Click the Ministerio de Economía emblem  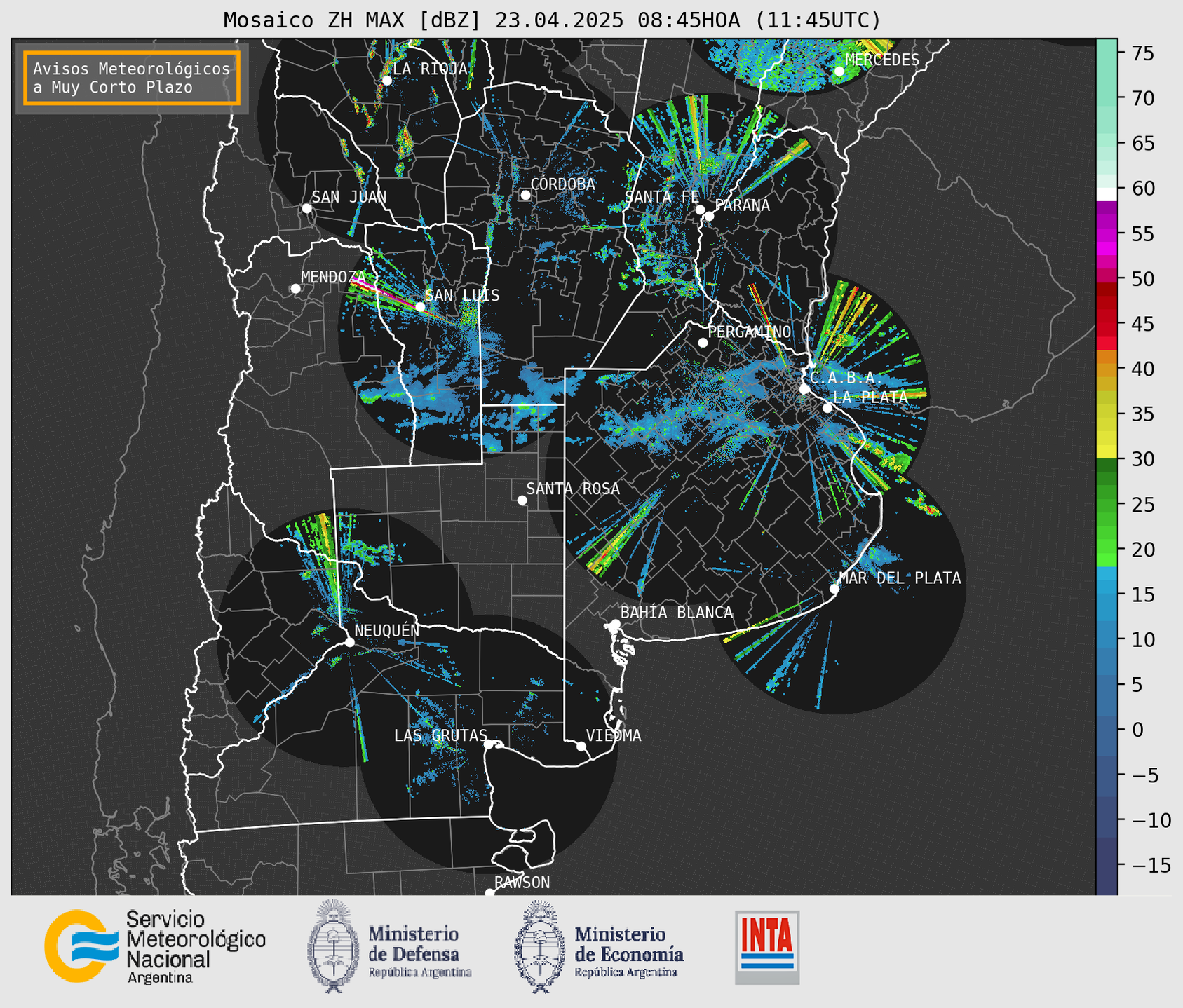point(540,946)
